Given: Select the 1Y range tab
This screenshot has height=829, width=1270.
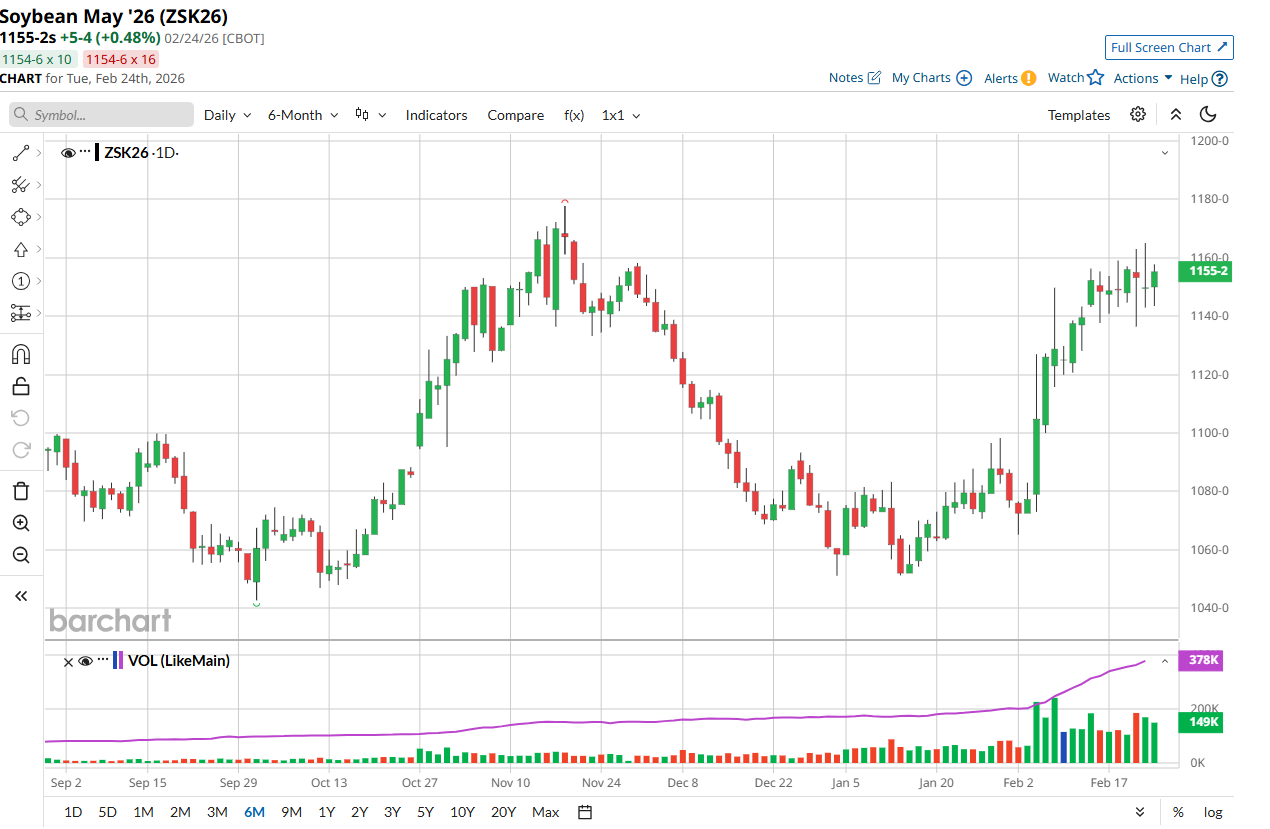Looking at the screenshot, I should [327, 812].
